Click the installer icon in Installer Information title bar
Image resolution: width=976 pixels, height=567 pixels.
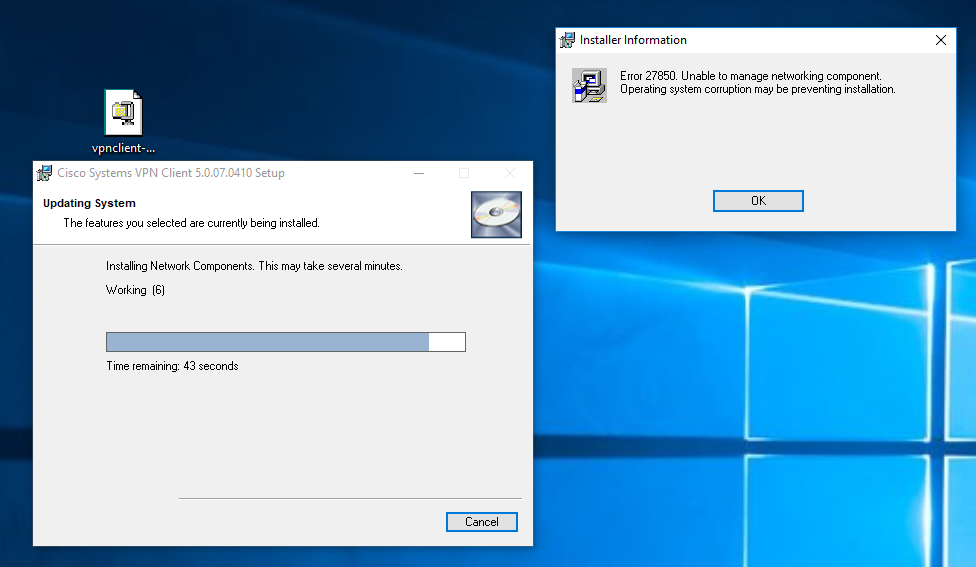(567, 40)
